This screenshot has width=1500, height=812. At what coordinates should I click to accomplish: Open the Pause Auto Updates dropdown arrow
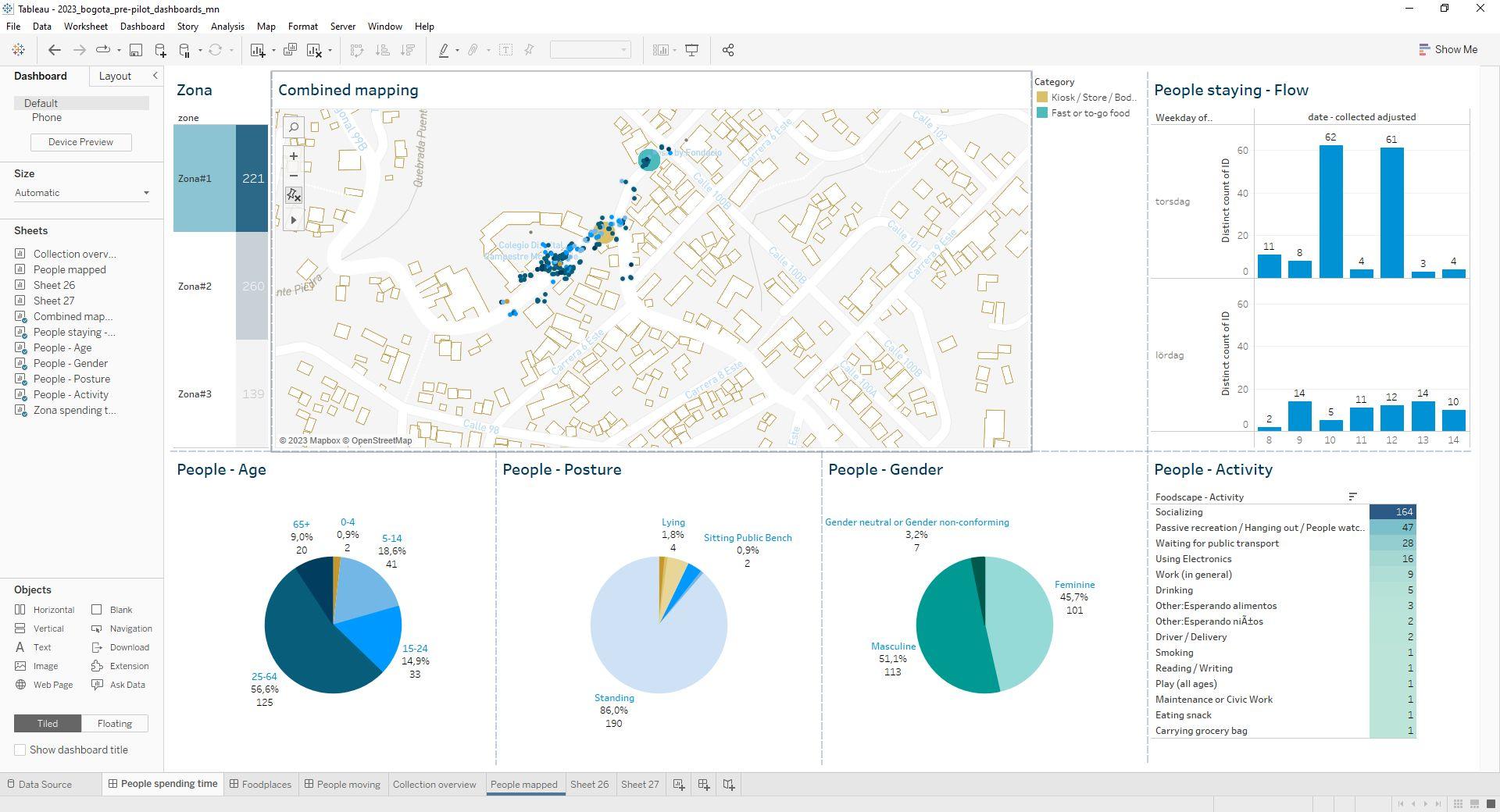[200, 51]
